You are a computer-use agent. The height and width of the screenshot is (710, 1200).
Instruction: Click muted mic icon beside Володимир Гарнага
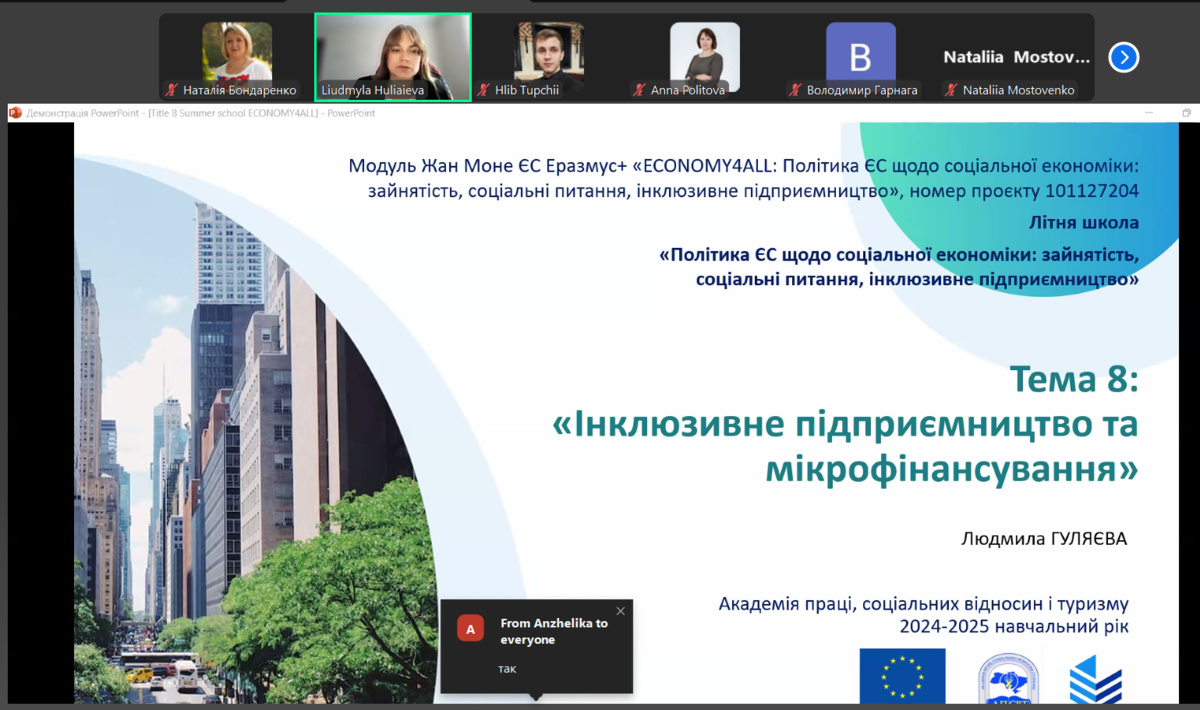pos(797,90)
